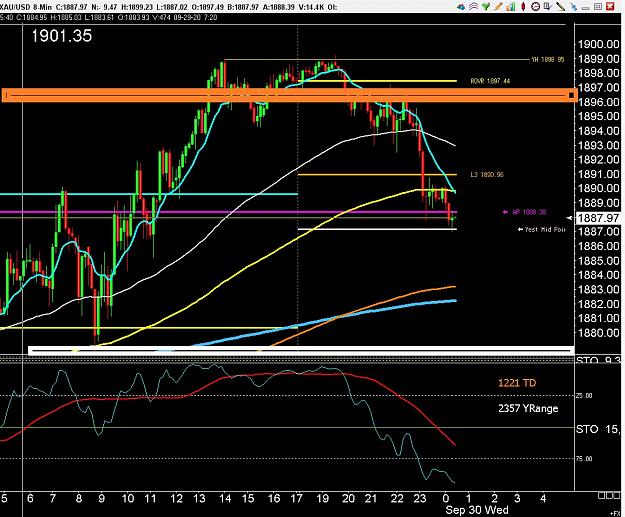This screenshot has width=625, height=517.
Task: Click the green checkmark icon in toolbar
Action: (486, 6)
